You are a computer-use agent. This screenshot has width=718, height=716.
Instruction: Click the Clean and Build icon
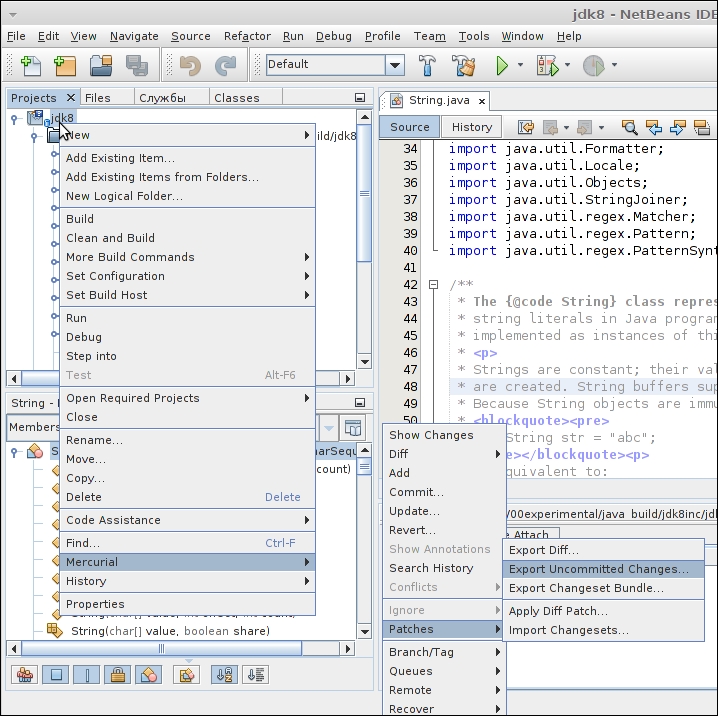click(x=463, y=66)
